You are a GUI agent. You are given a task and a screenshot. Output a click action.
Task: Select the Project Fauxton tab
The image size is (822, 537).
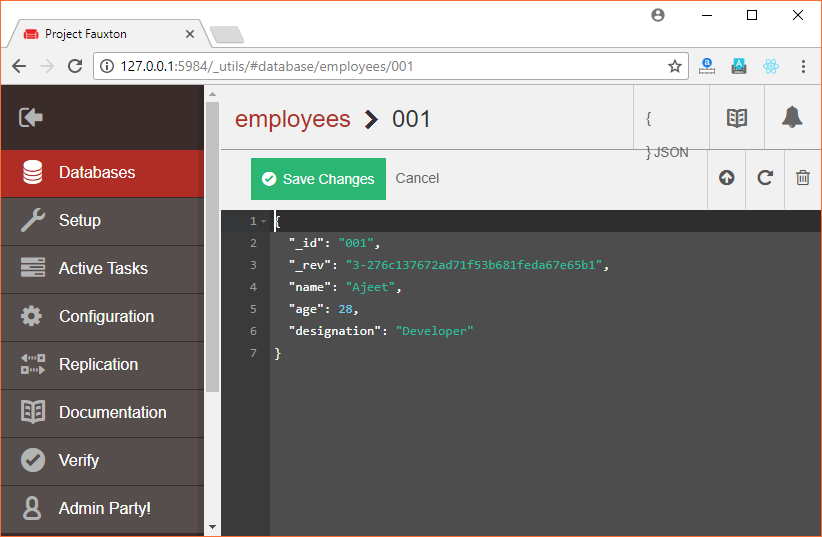pos(109,34)
